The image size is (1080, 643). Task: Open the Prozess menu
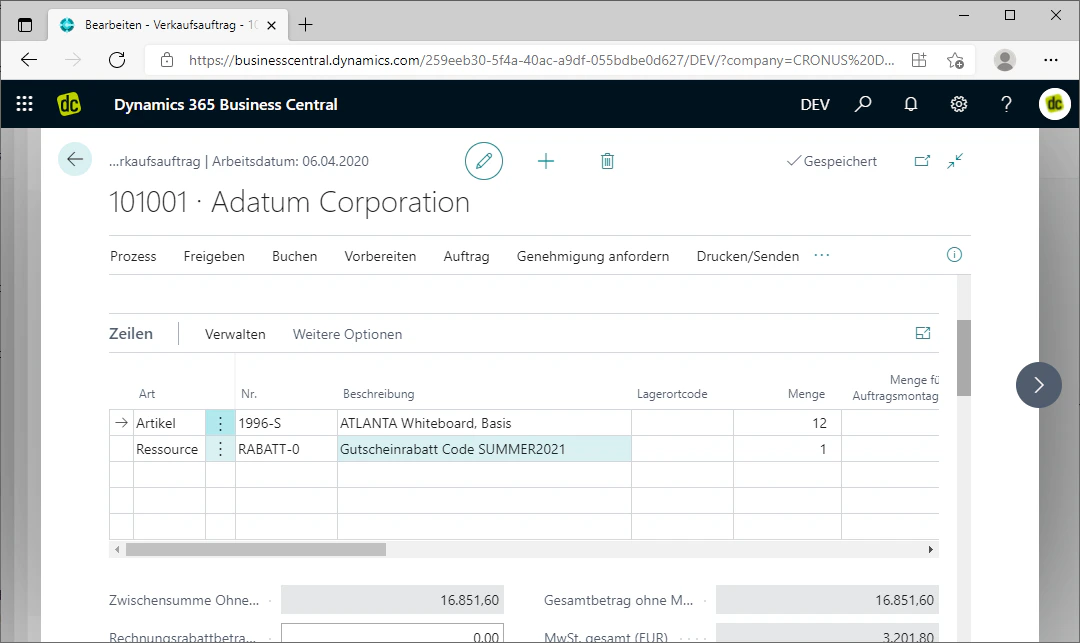tap(133, 256)
